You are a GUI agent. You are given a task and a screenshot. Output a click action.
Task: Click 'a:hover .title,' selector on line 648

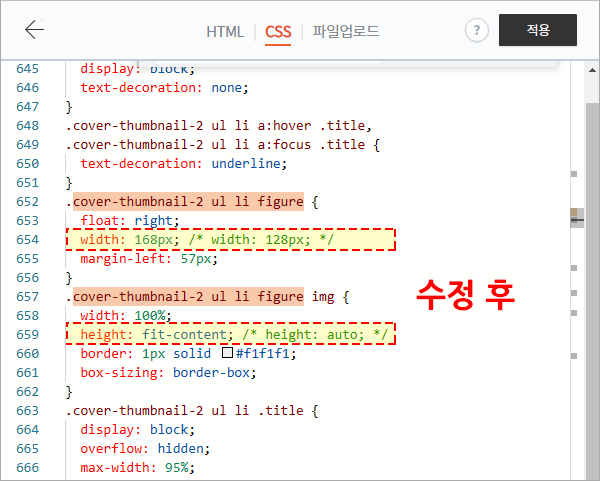point(315,126)
